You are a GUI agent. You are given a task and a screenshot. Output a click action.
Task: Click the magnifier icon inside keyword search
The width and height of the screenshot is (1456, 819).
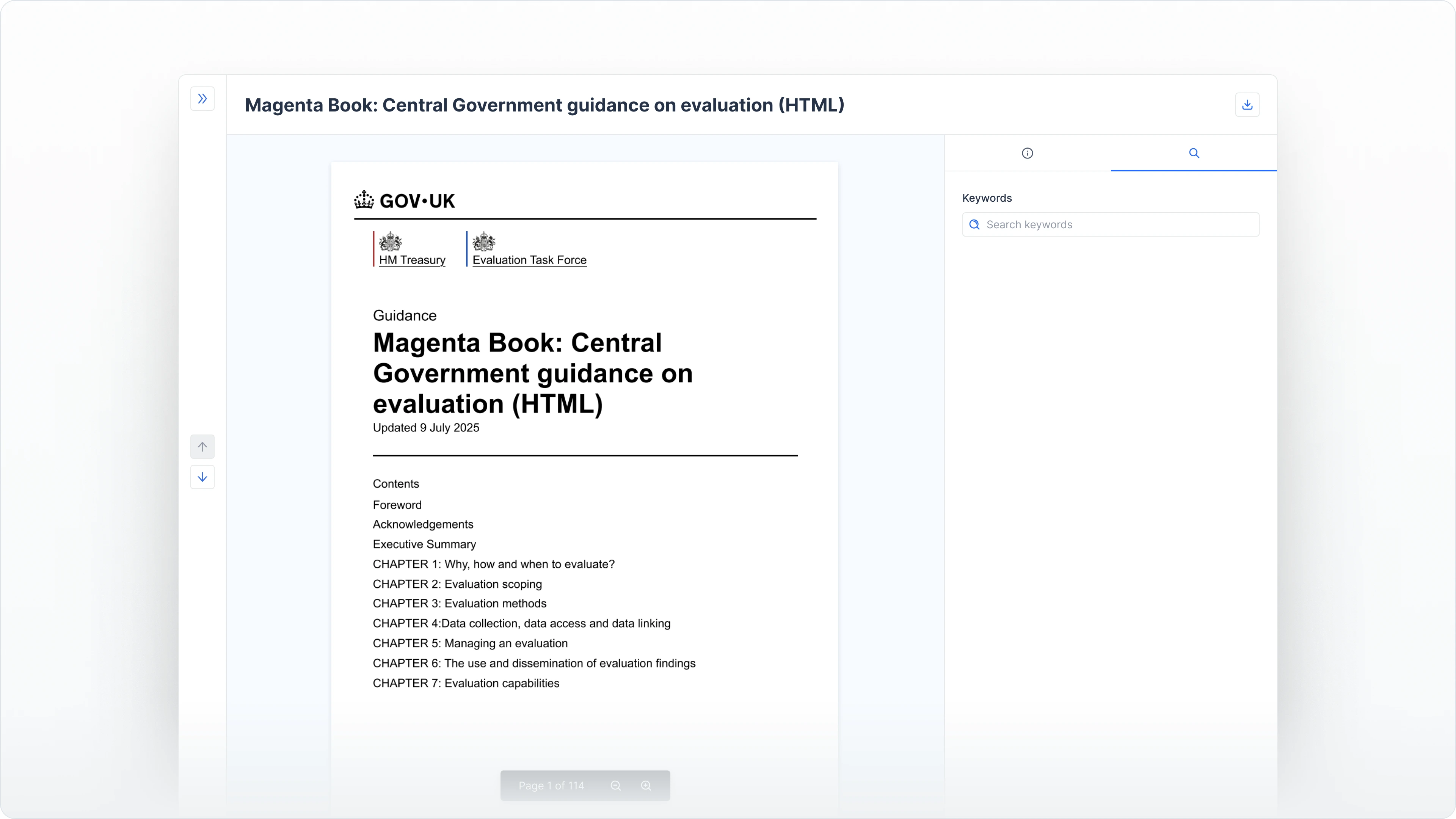pyautogui.click(x=974, y=224)
